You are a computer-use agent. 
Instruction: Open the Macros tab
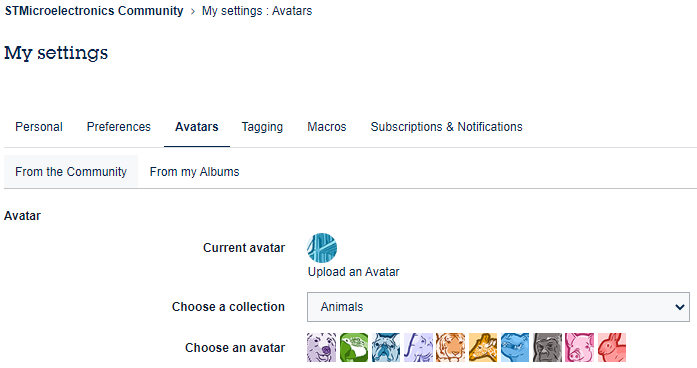tap(327, 127)
